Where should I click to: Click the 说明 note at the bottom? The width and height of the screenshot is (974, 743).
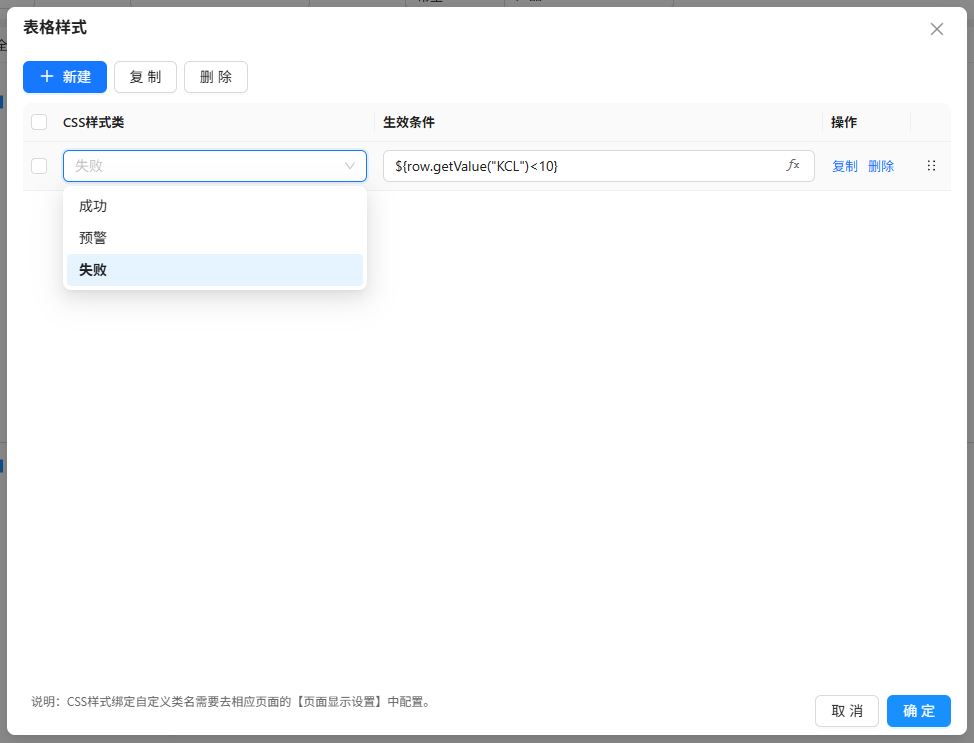(x=233, y=702)
